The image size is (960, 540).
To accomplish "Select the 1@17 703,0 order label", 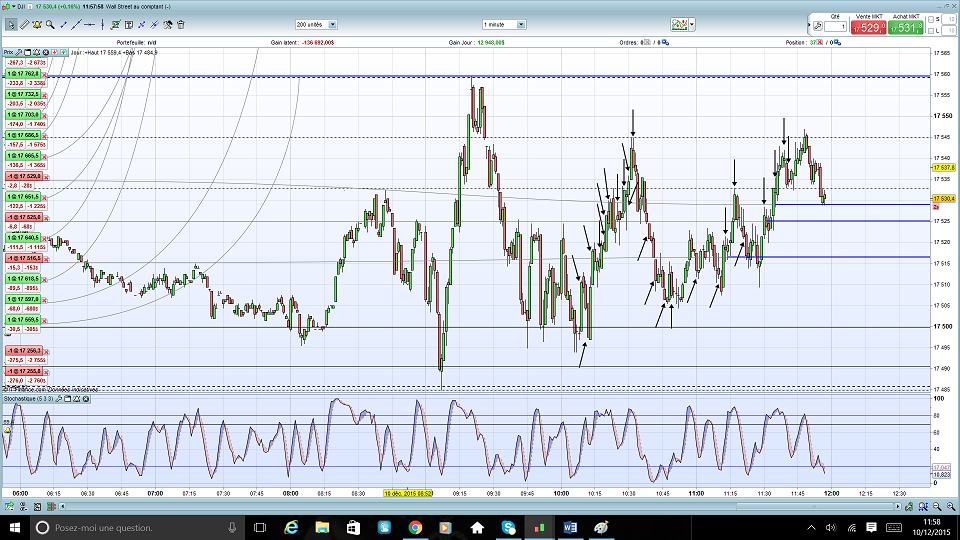I will 23,114.
